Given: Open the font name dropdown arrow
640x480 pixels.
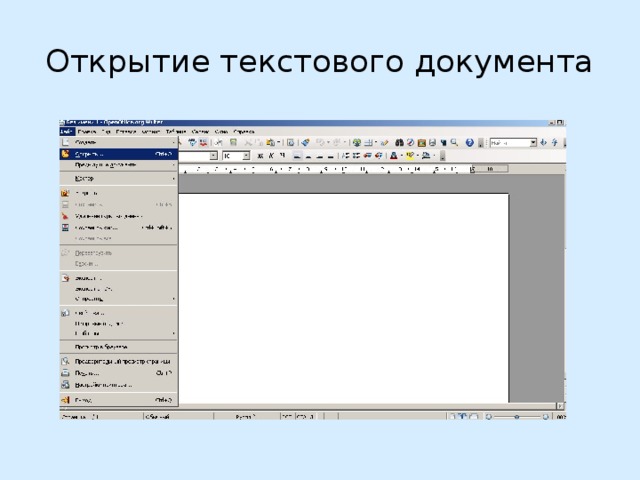Looking at the screenshot, I should [213, 156].
